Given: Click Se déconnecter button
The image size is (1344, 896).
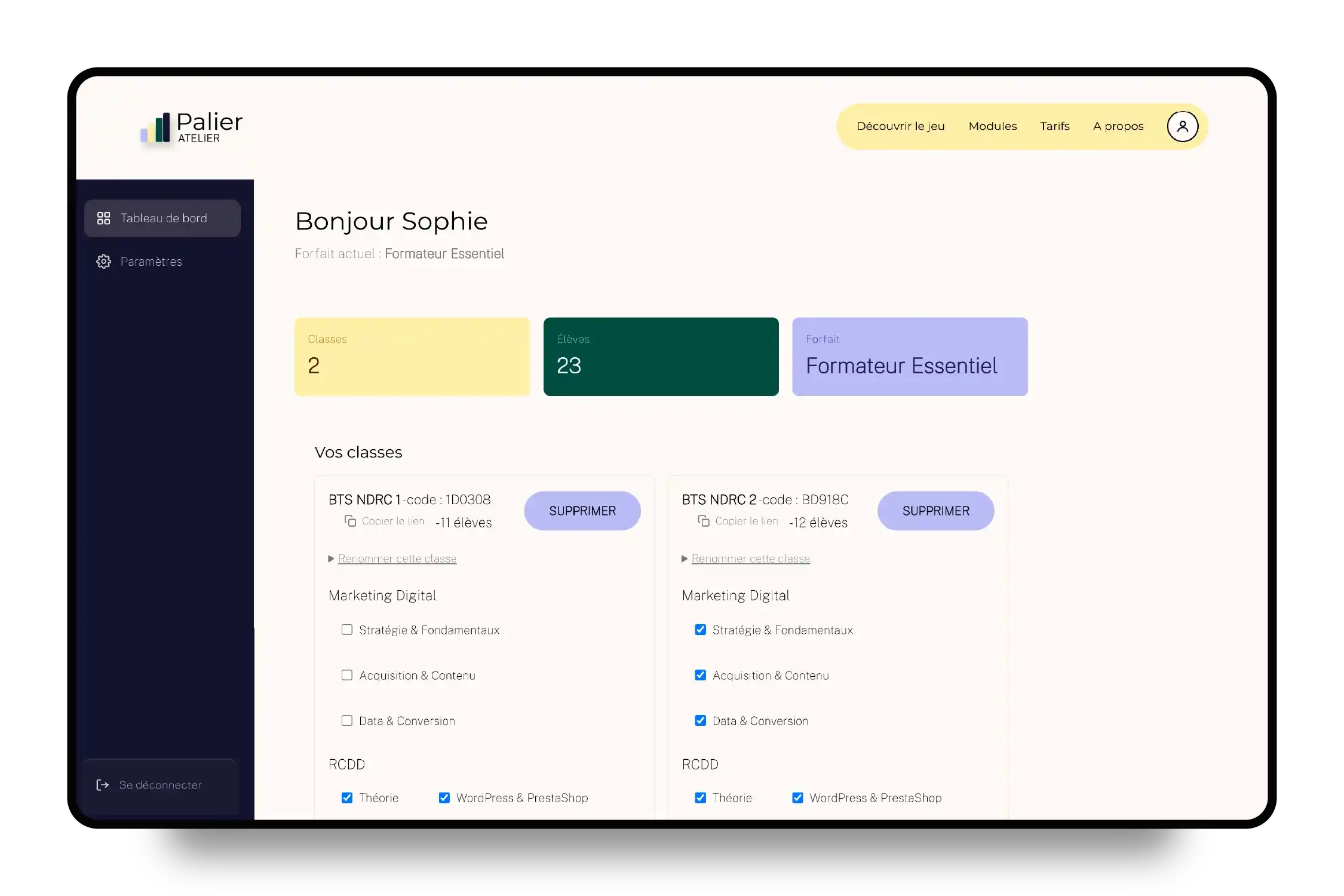Looking at the screenshot, I should pos(161,785).
